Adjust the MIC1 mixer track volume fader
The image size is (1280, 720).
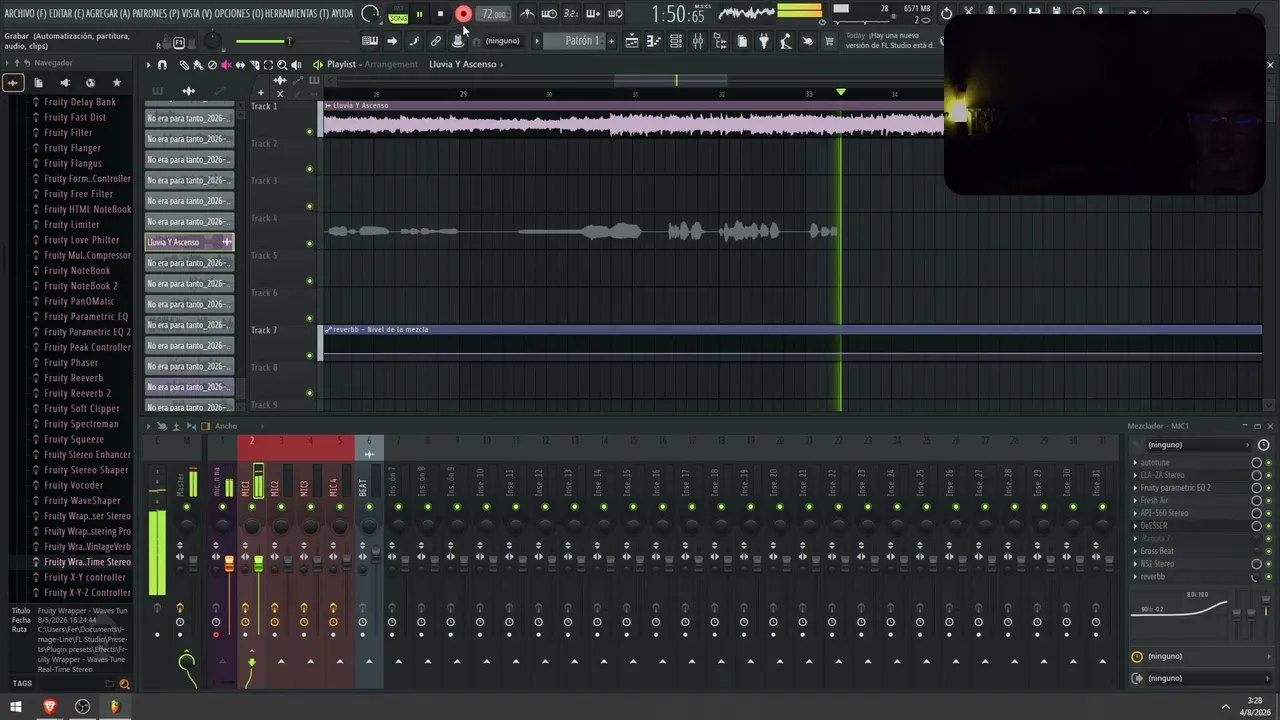pos(258,565)
